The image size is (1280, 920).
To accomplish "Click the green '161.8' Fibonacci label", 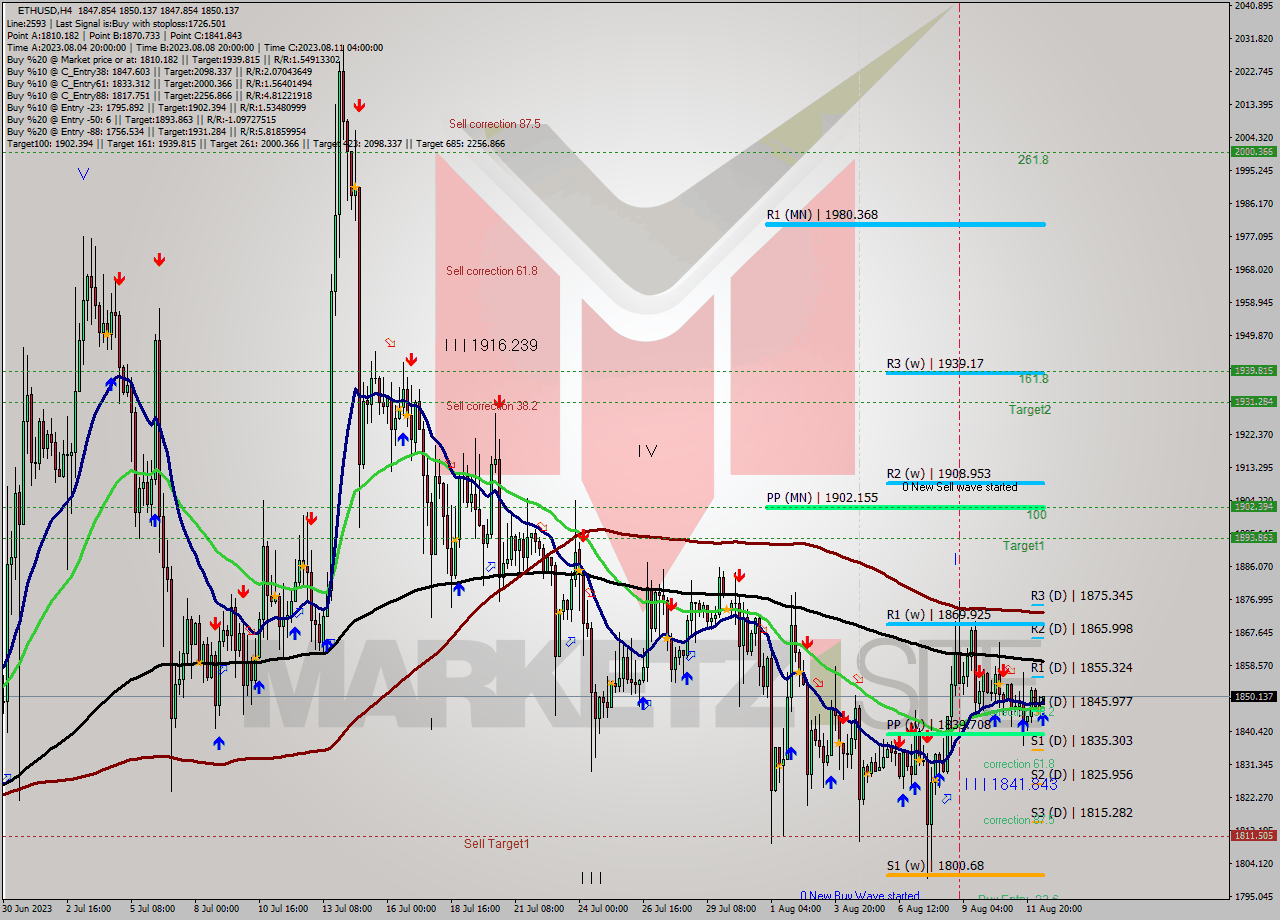I will point(1033,379).
